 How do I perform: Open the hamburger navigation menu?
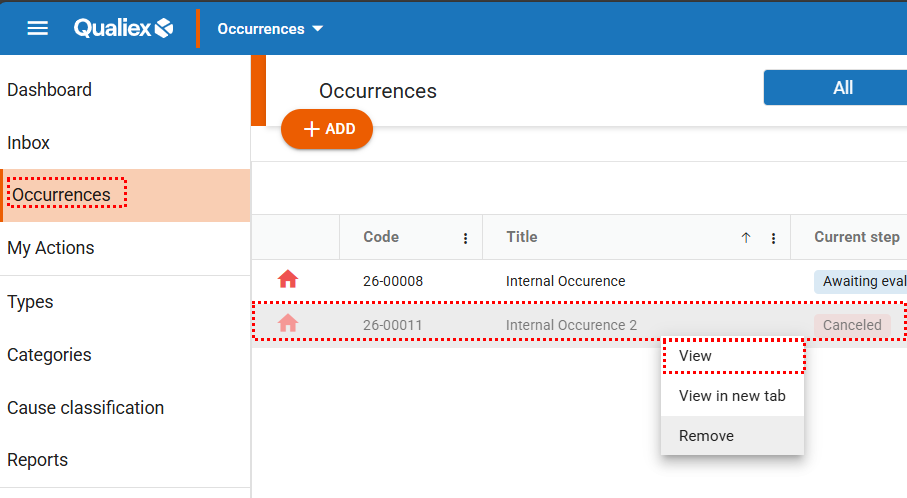(37, 28)
